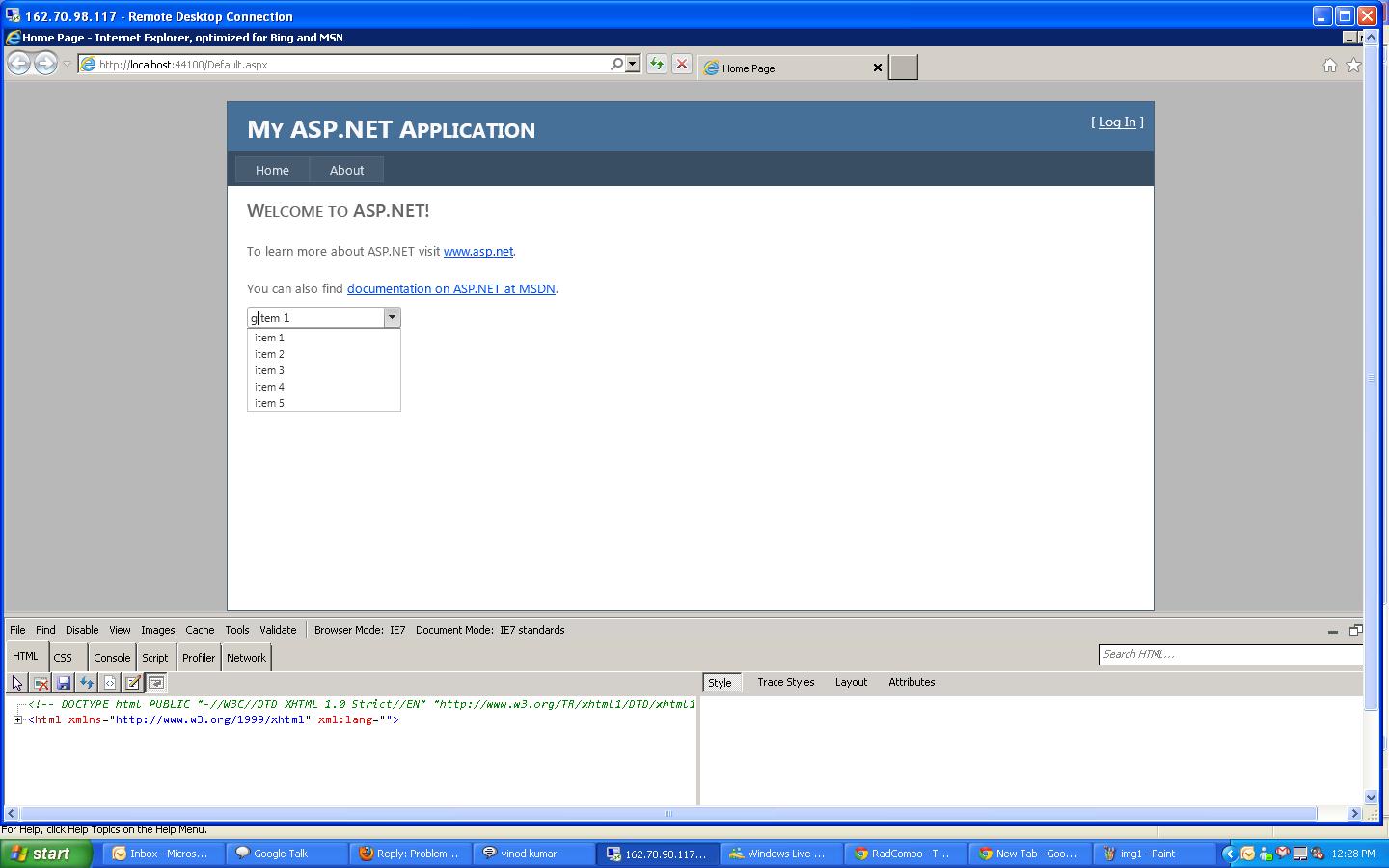
Task: Open the Cache menu in developer tools
Action: click(200, 630)
